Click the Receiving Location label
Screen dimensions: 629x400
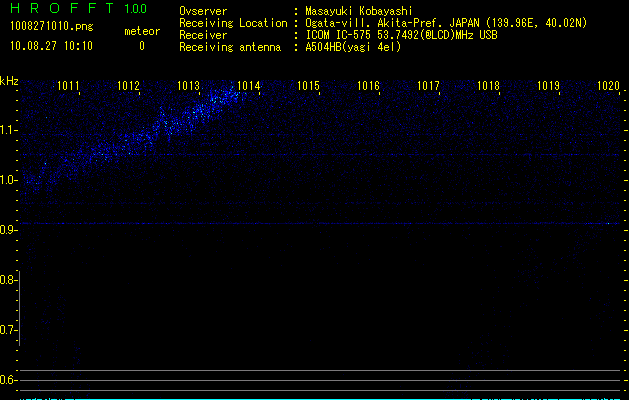tap(233, 23)
